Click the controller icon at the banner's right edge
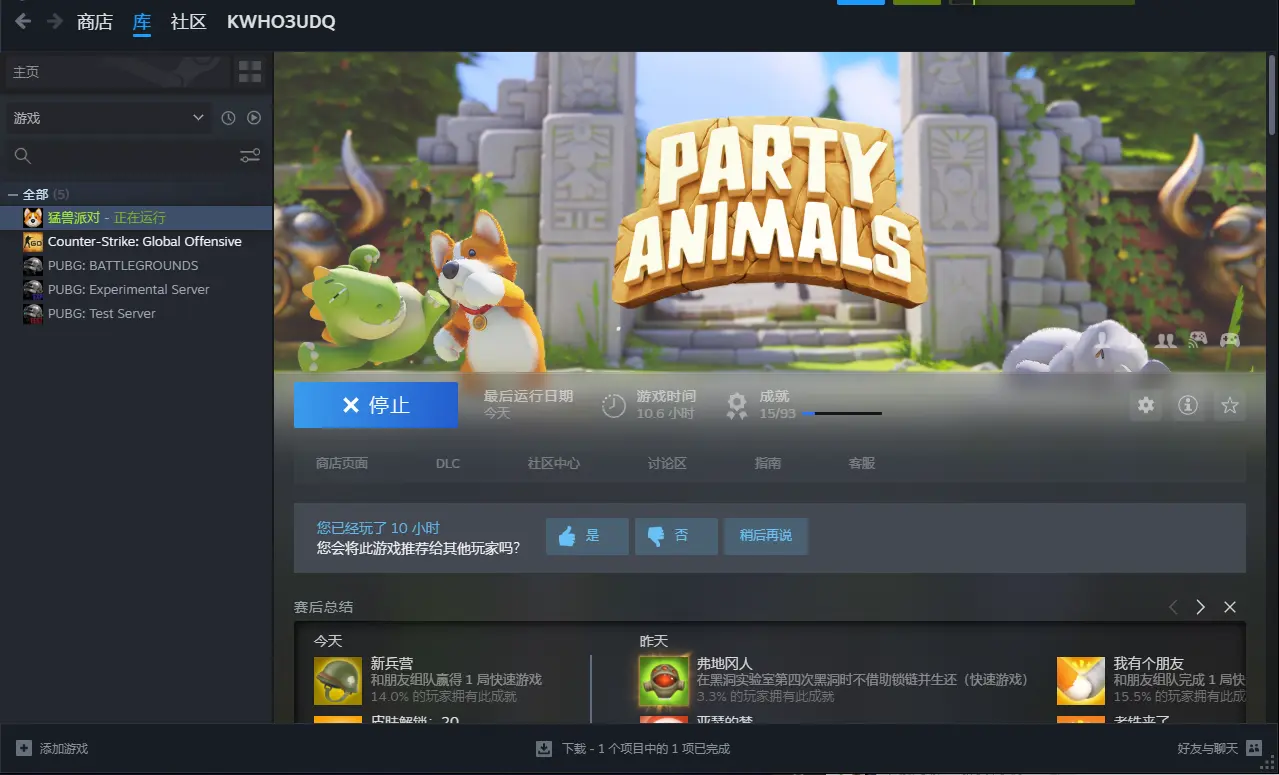Screen dimensions: 1279x775 [1229, 341]
